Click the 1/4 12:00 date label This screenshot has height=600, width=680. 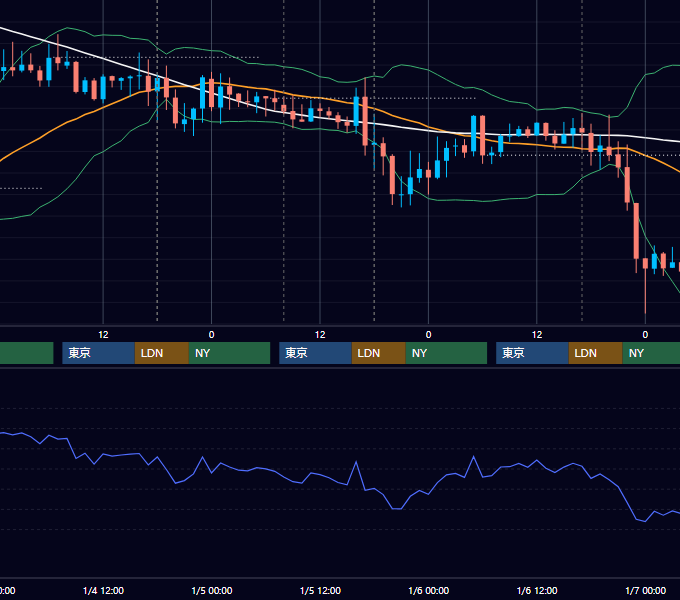click(103, 590)
